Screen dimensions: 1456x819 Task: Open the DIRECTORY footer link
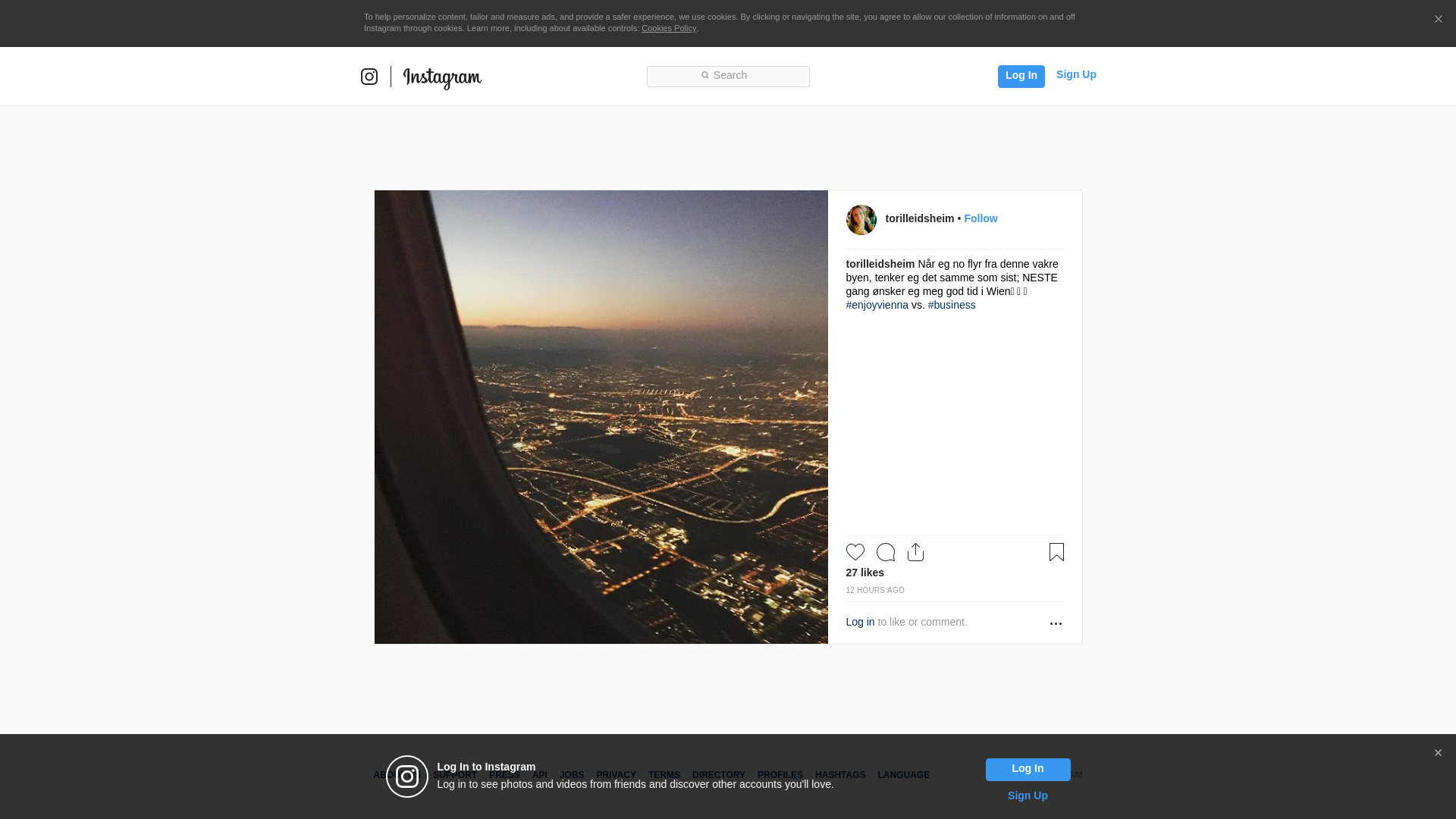(x=719, y=775)
